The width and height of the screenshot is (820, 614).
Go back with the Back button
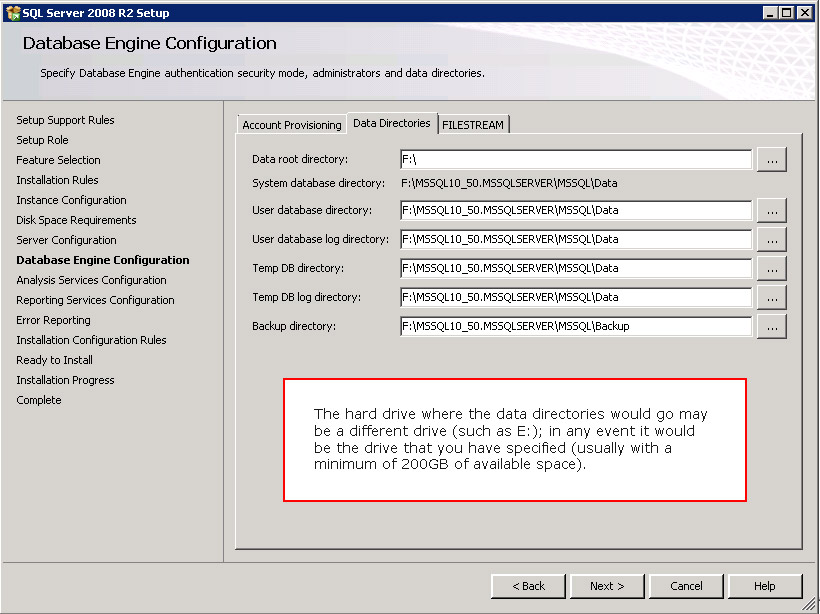point(528,586)
